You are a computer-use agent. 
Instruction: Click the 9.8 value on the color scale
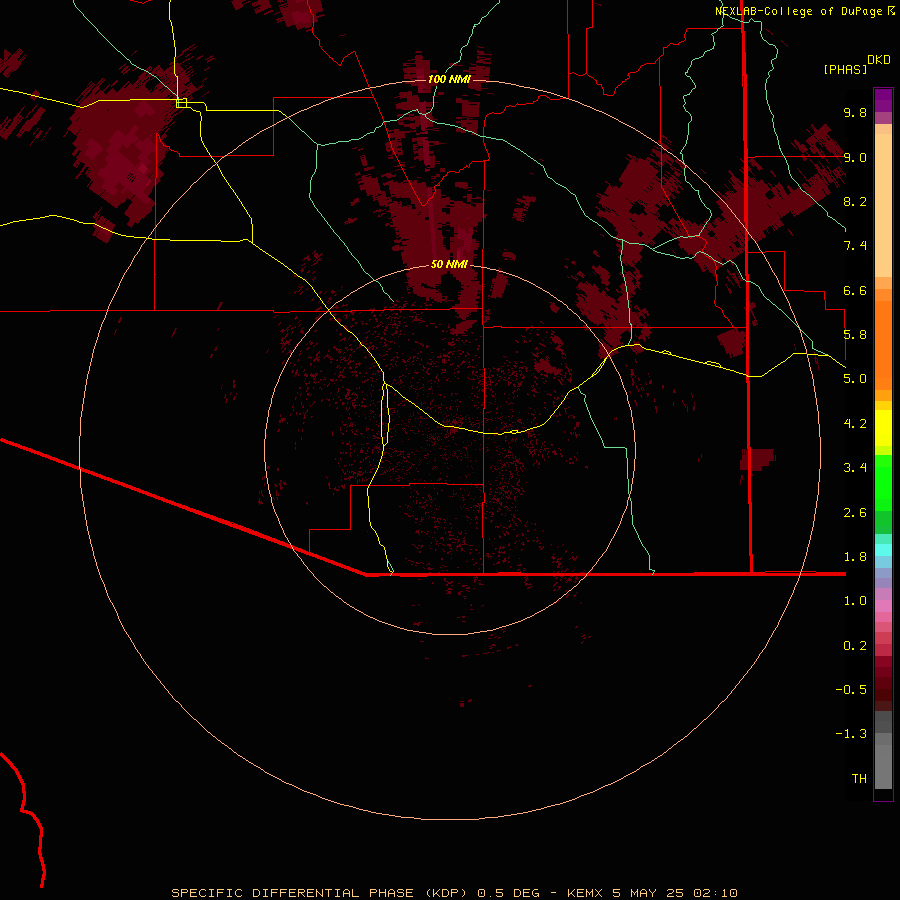[855, 112]
